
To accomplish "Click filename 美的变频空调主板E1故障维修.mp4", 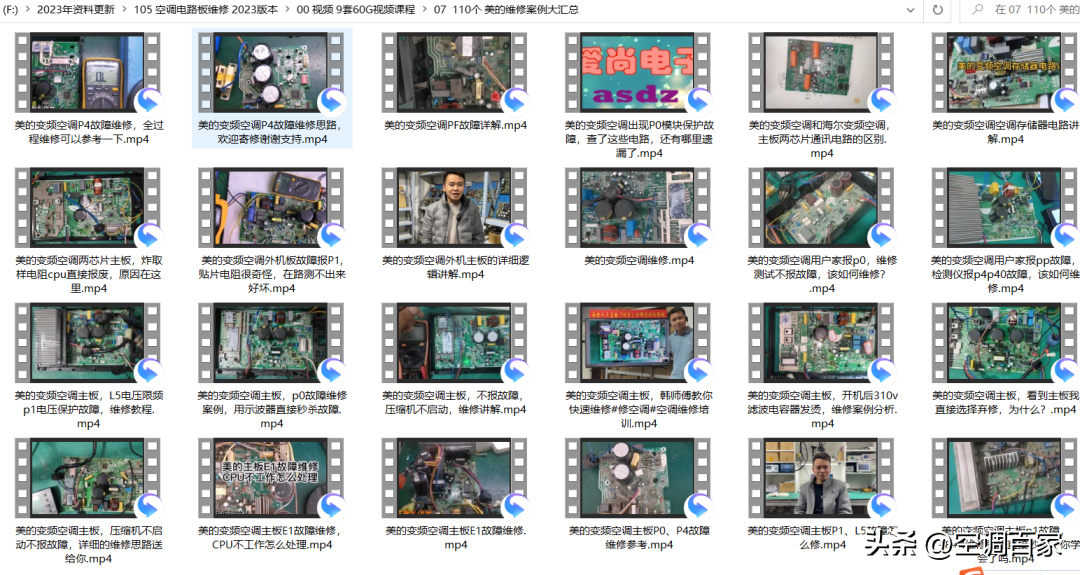I will tap(455, 538).
